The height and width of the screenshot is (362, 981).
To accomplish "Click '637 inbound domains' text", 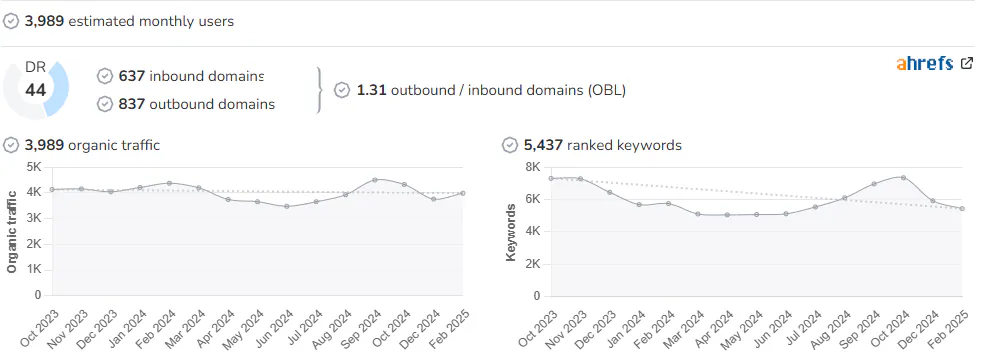I will pyautogui.click(x=191, y=76).
